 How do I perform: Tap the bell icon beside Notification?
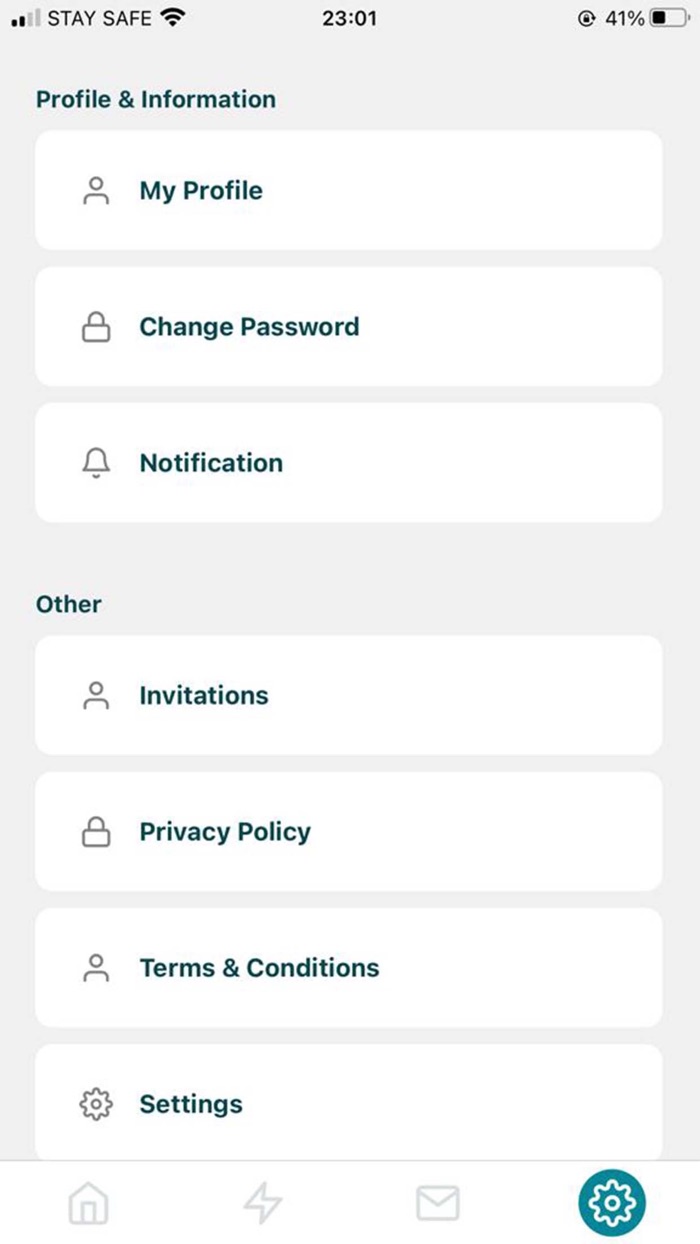(x=96, y=462)
